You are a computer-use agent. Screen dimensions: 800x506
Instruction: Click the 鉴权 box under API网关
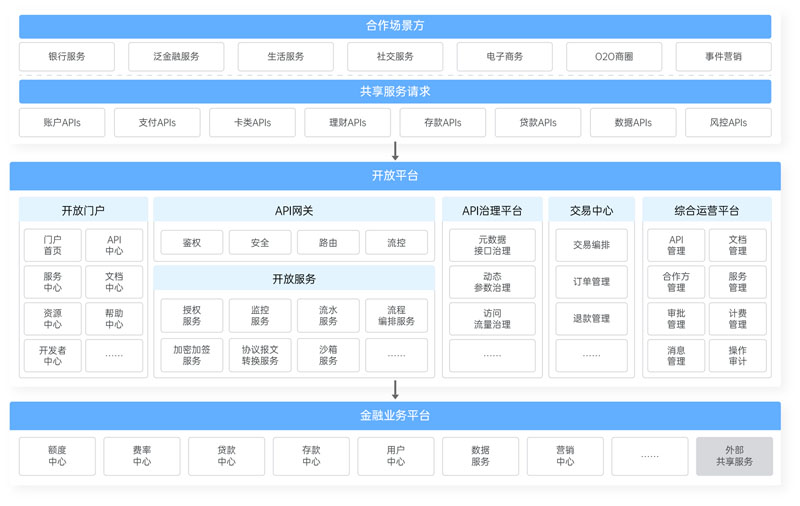(x=192, y=243)
